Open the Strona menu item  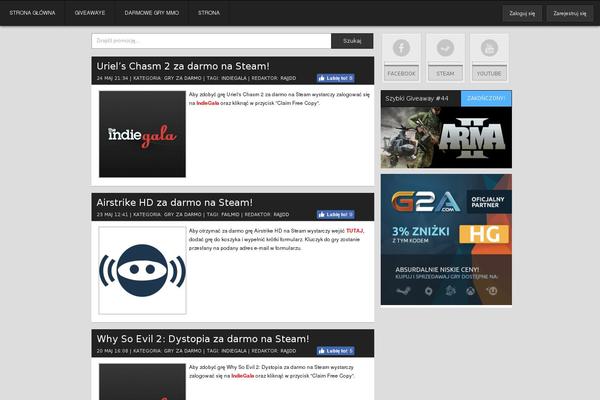coord(209,13)
